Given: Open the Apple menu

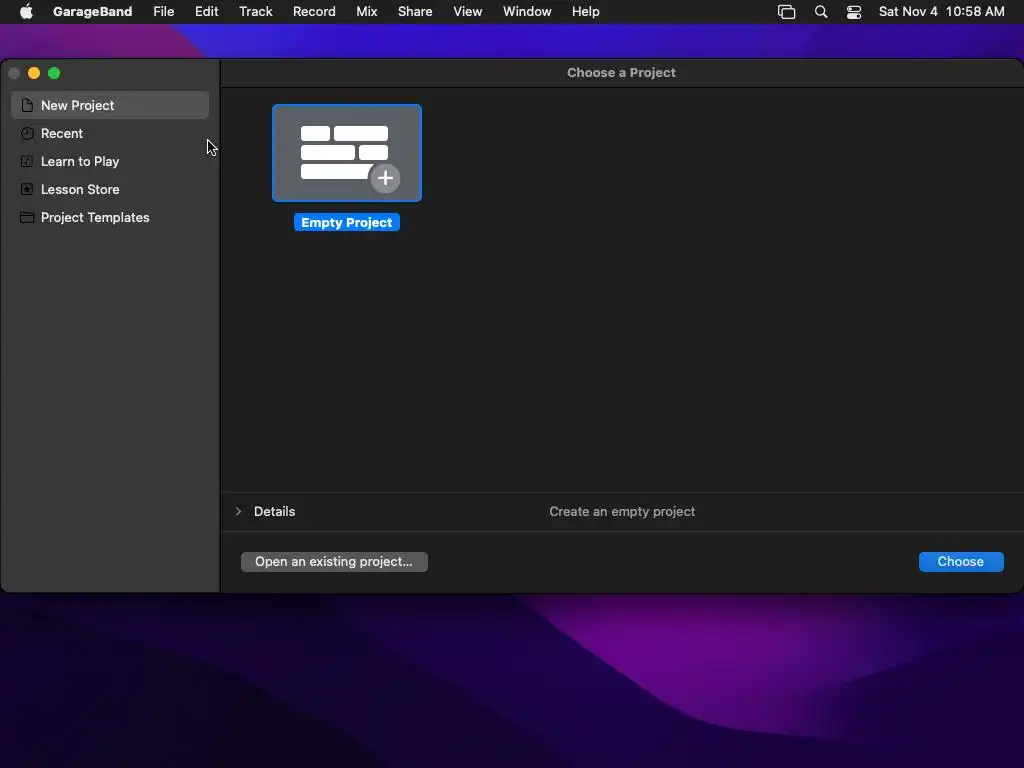Looking at the screenshot, I should [26, 12].
